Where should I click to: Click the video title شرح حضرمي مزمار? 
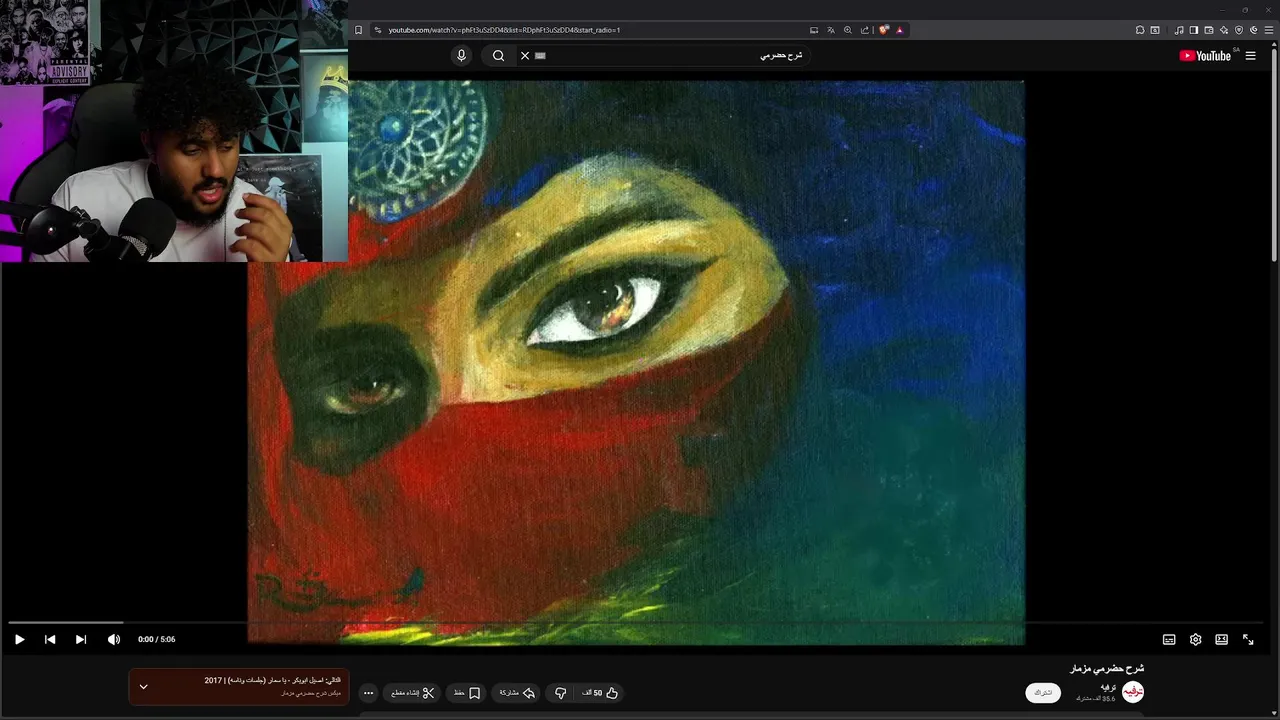coord(1107,668)
